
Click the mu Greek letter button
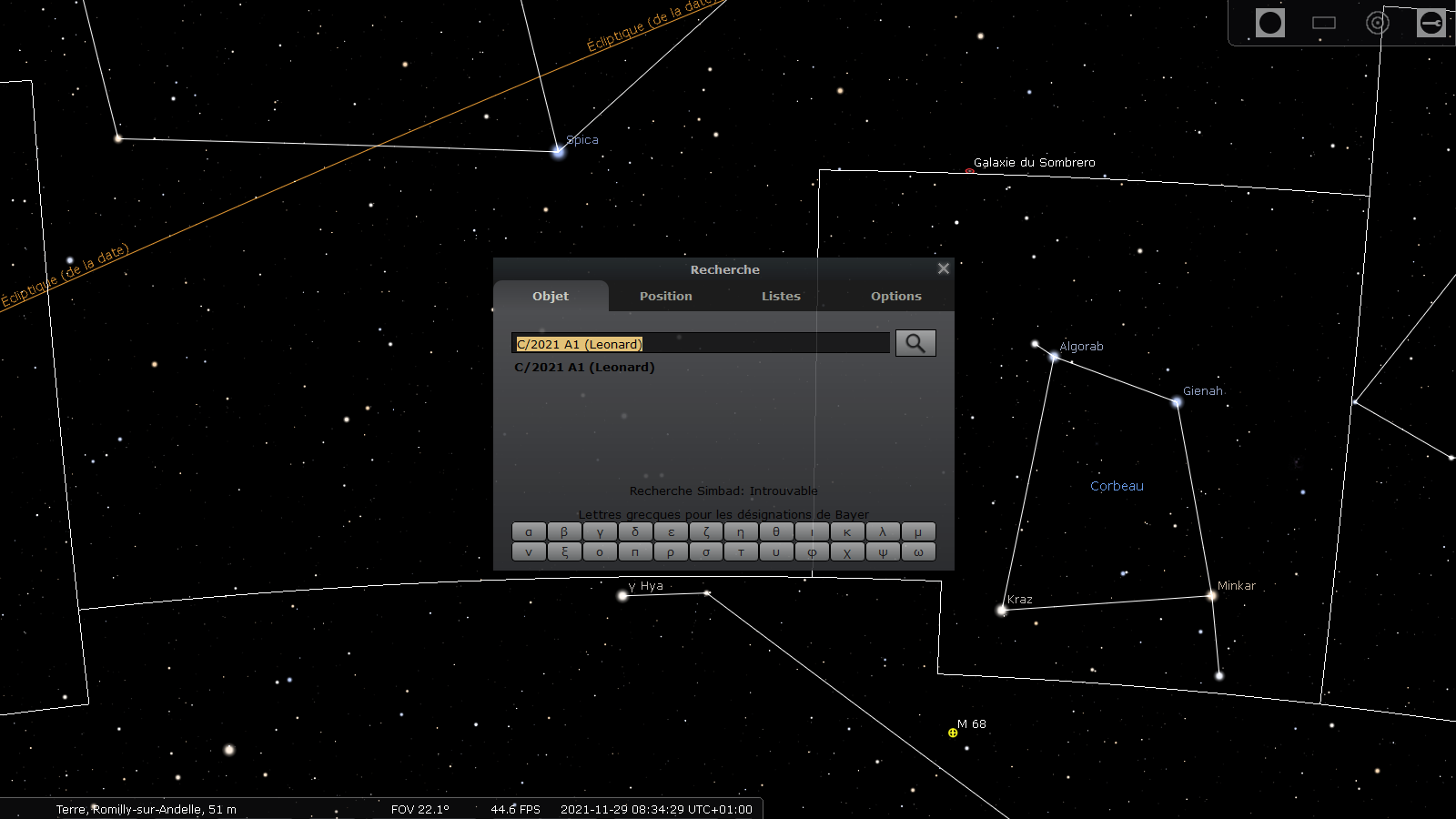click(917, 531)
